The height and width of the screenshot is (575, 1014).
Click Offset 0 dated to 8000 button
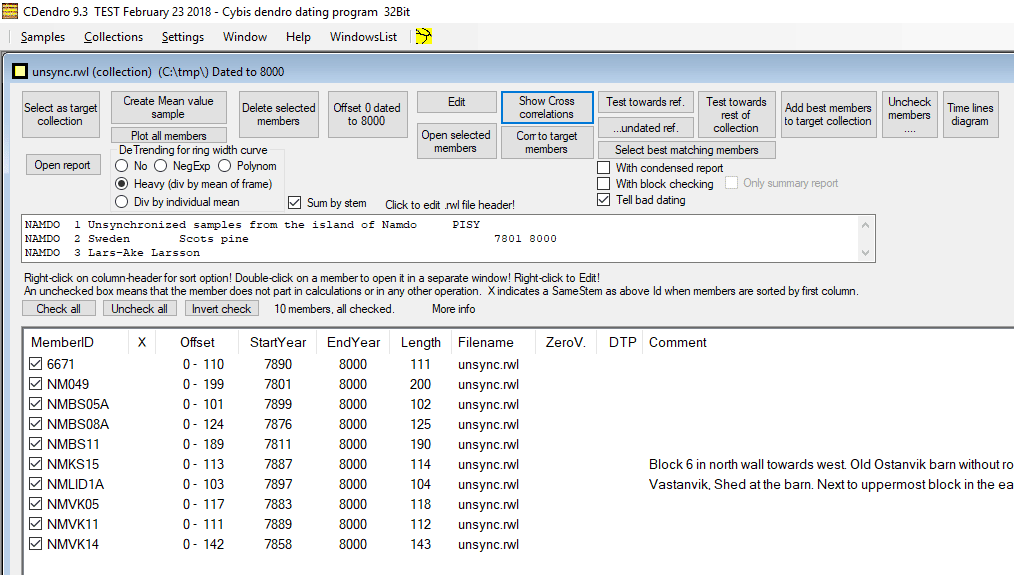coord(367,114)
